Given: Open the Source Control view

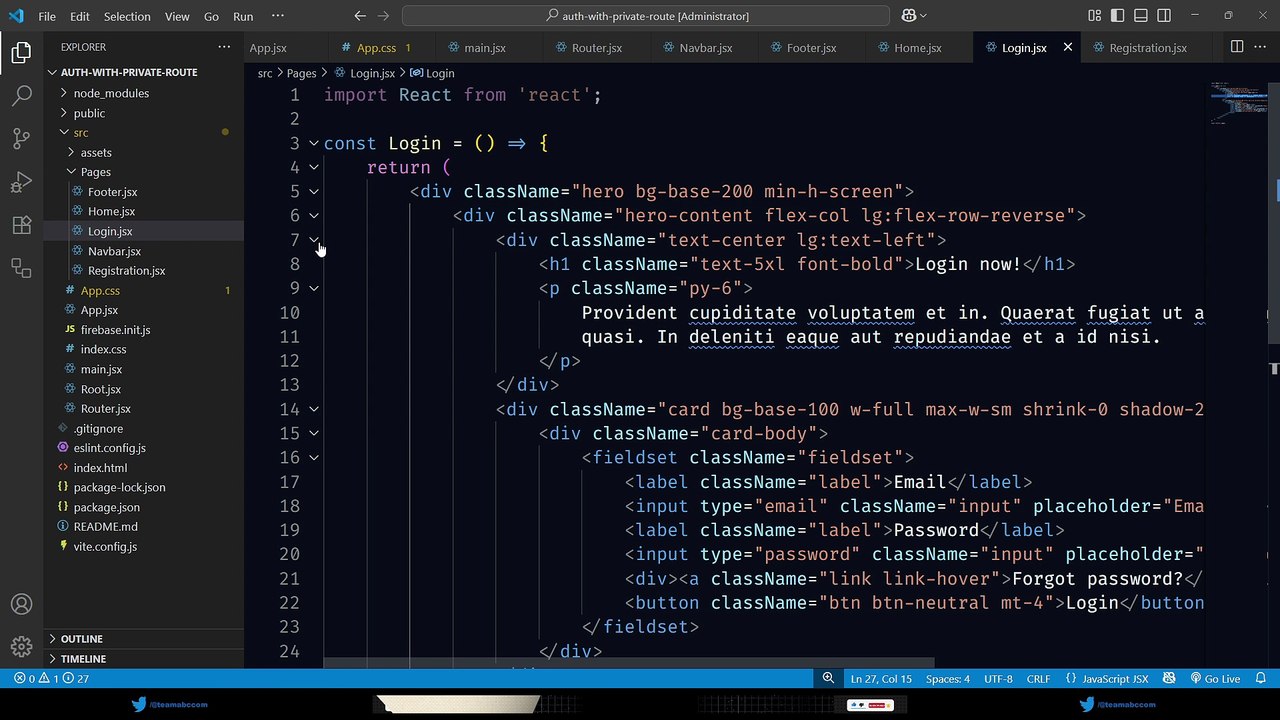Looking at the screenshot, I should click(21, 139).
